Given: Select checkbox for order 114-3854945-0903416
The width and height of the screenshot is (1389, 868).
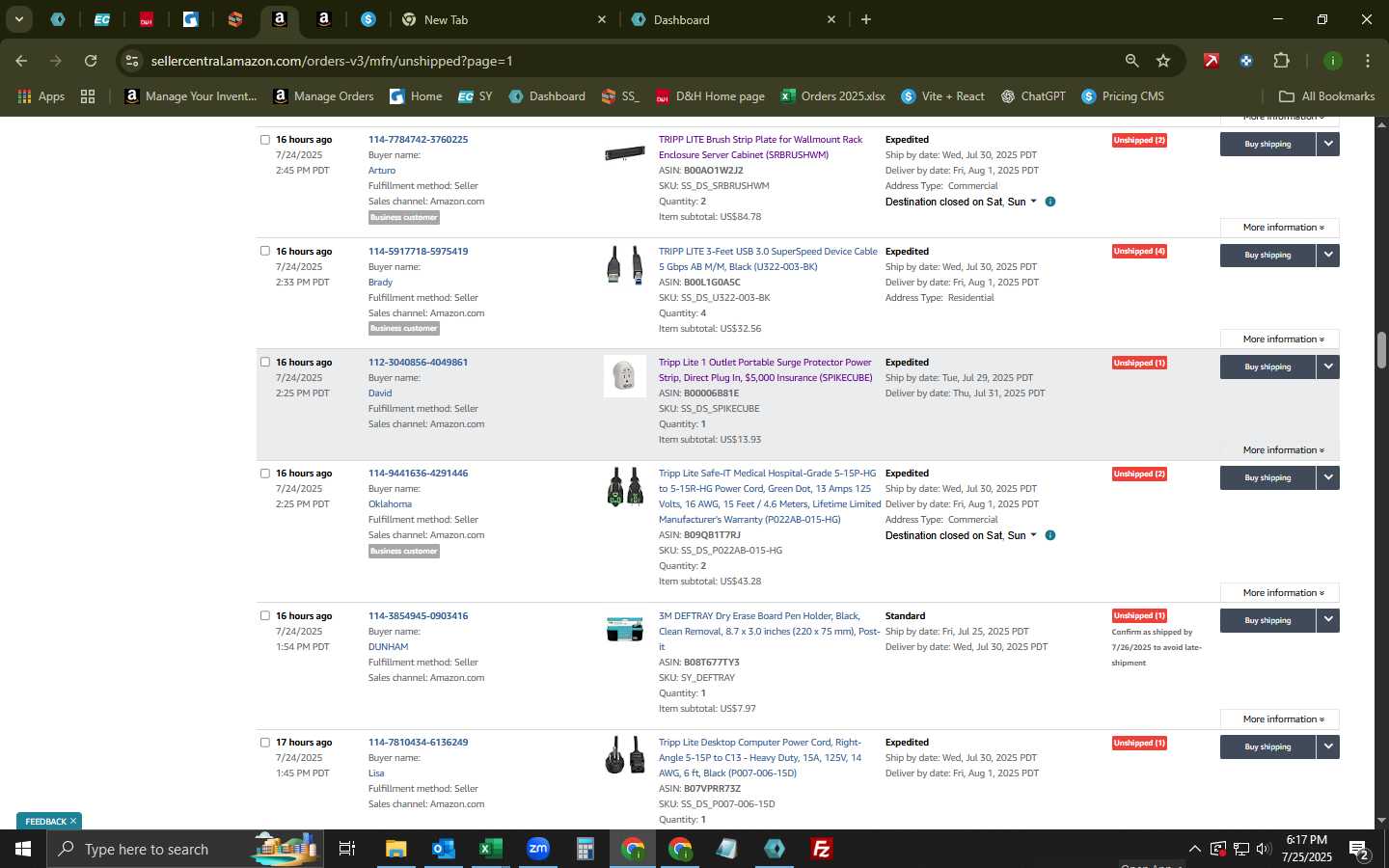Looking at the screenshot, I should [x=265, y=615].
